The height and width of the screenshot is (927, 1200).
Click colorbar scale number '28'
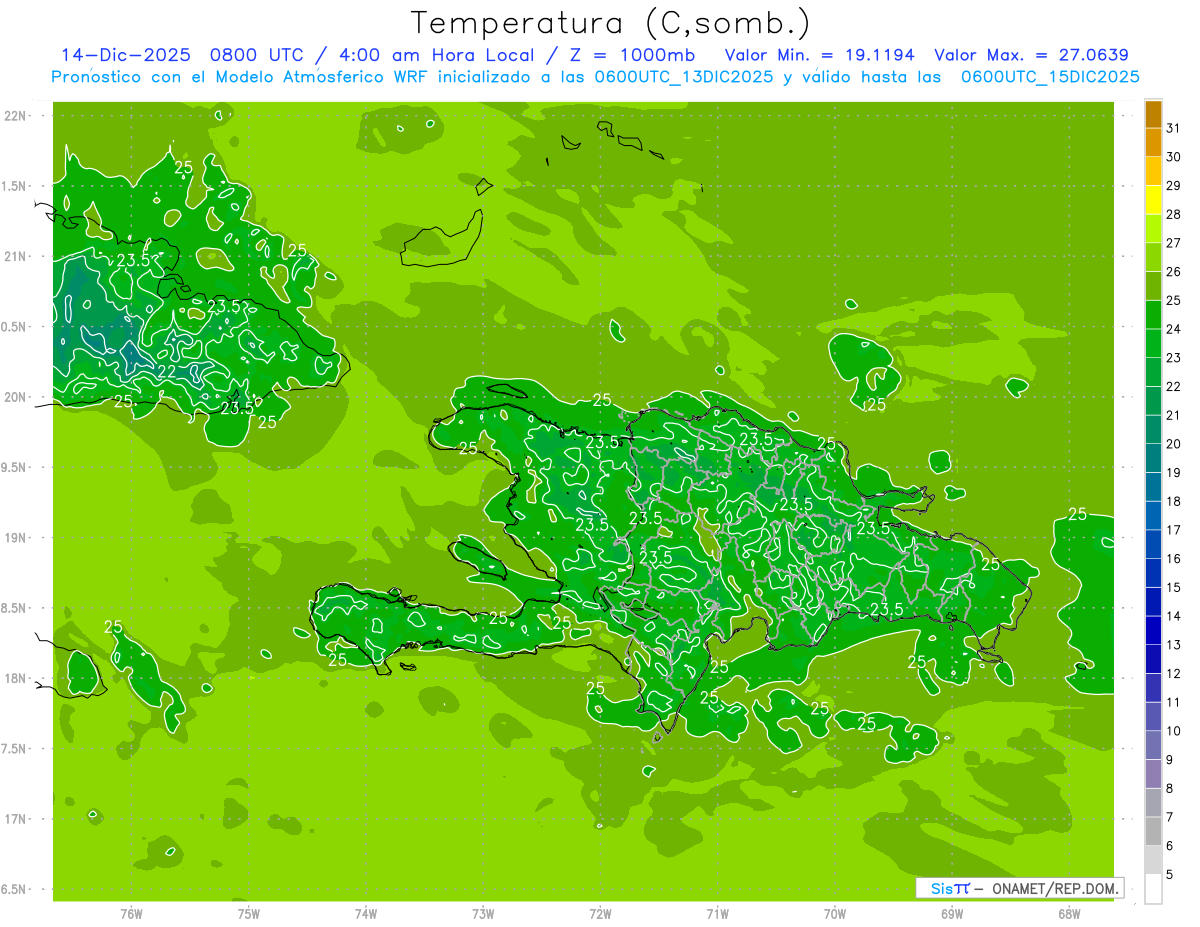tap(1173, 214)
